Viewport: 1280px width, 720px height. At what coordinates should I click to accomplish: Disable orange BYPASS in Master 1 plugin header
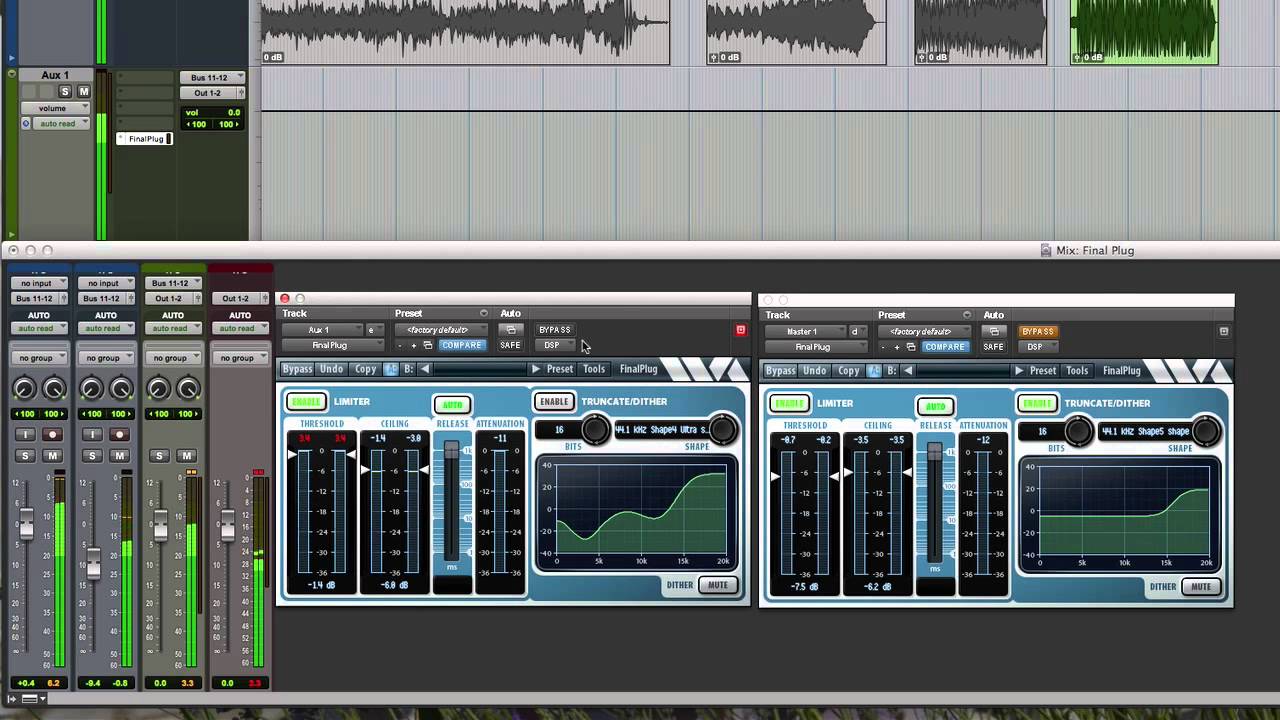[1037, 331]
